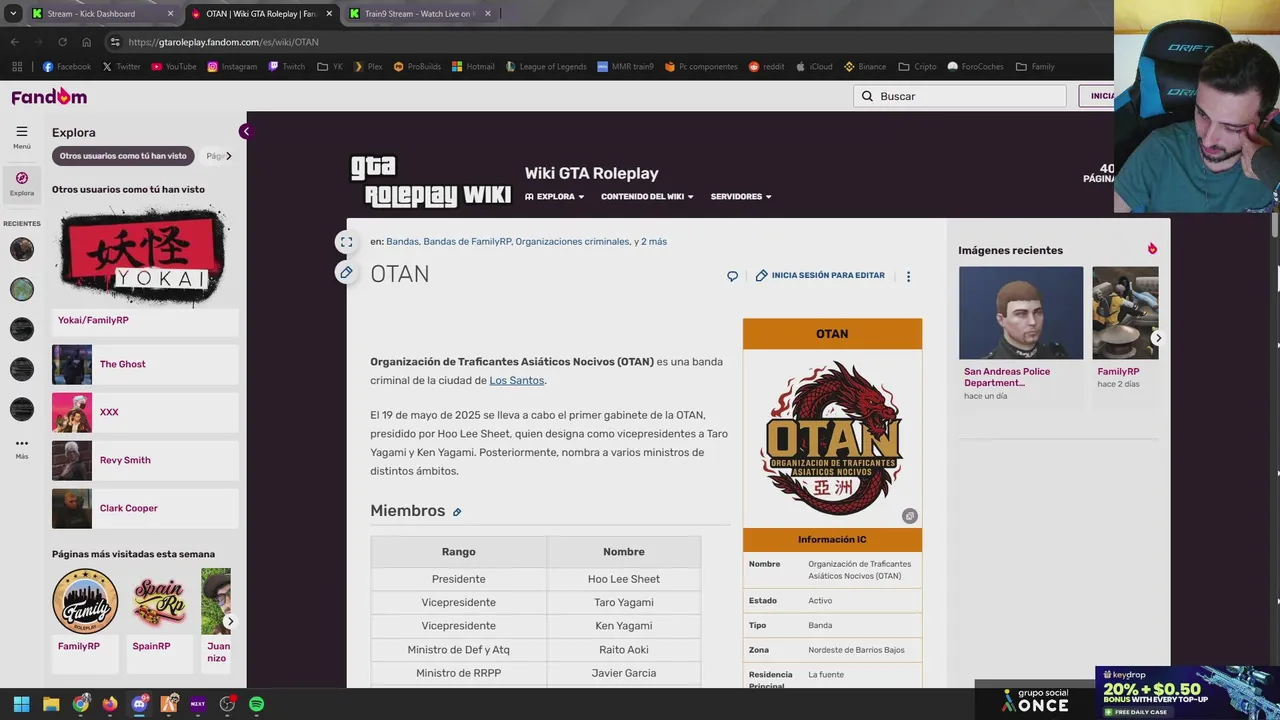Click the edit pencil next to Miembros heading
1280x720 pixels.
pos(457,512)
